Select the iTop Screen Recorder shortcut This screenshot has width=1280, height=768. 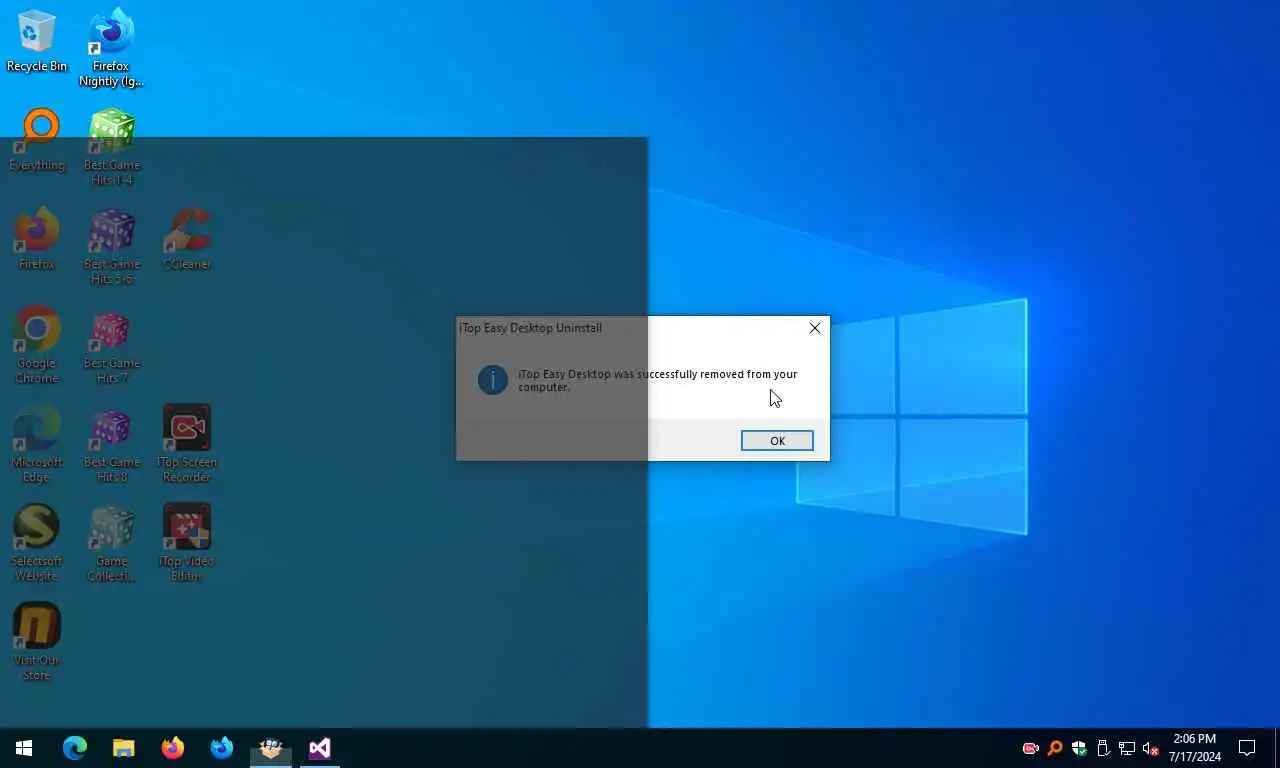[186, 444]
